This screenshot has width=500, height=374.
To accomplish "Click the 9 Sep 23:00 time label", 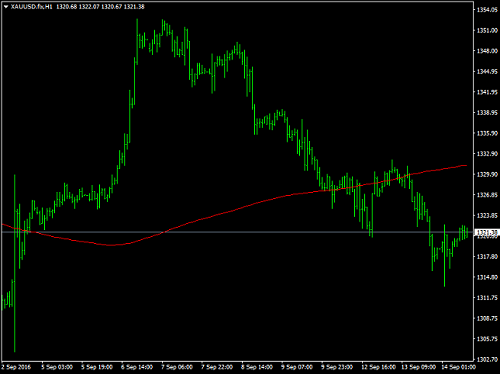I will point(337,367).
